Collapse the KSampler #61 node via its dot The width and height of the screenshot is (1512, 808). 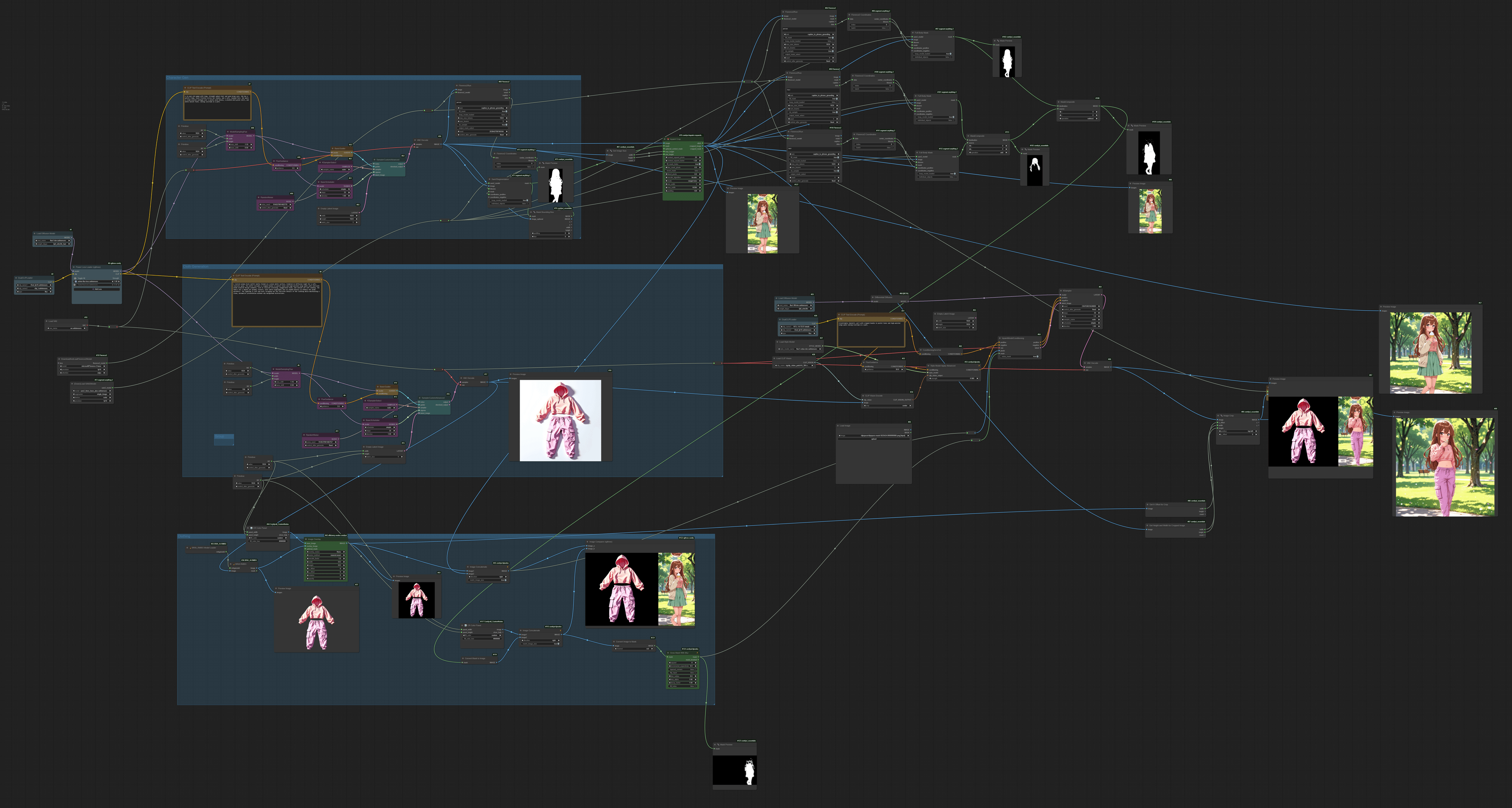[x=1061, y=291]
